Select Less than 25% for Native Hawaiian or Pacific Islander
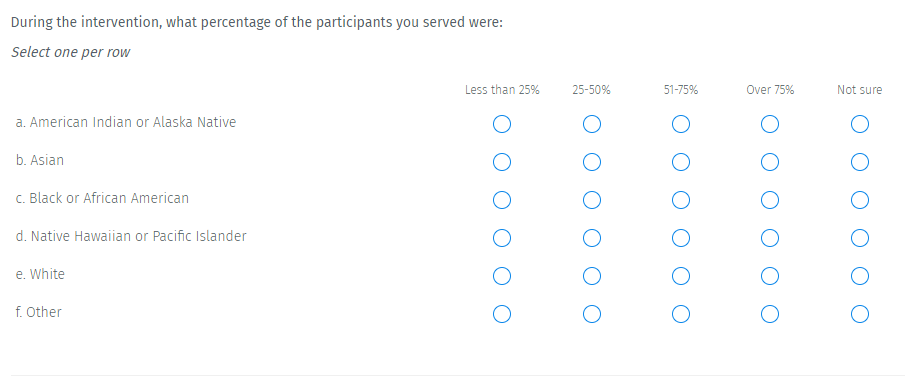 [502, 238]
